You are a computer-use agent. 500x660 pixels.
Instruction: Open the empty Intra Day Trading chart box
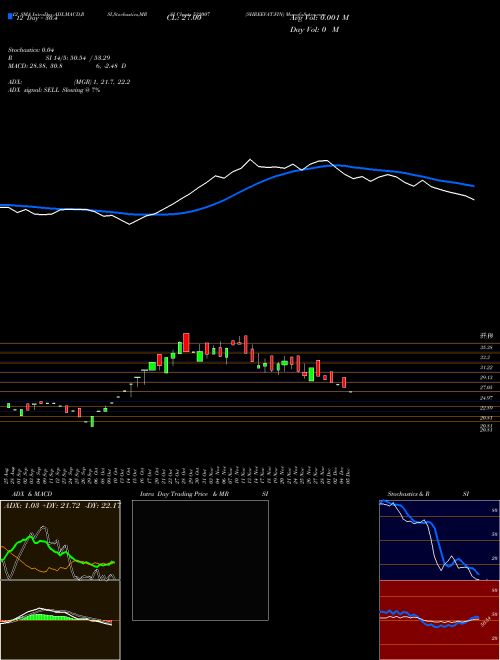200,560
